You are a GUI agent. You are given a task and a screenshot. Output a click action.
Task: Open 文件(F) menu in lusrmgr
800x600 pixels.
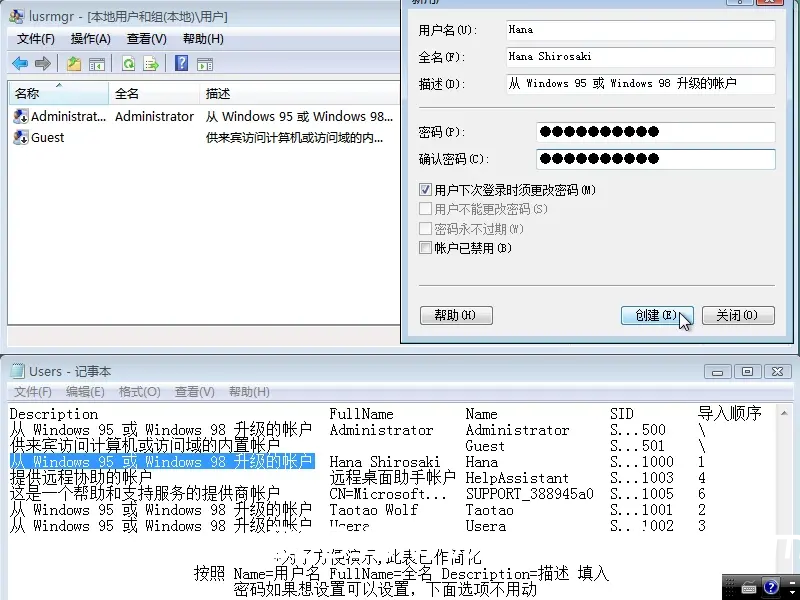pyautogui.click(x=36, y=39)
